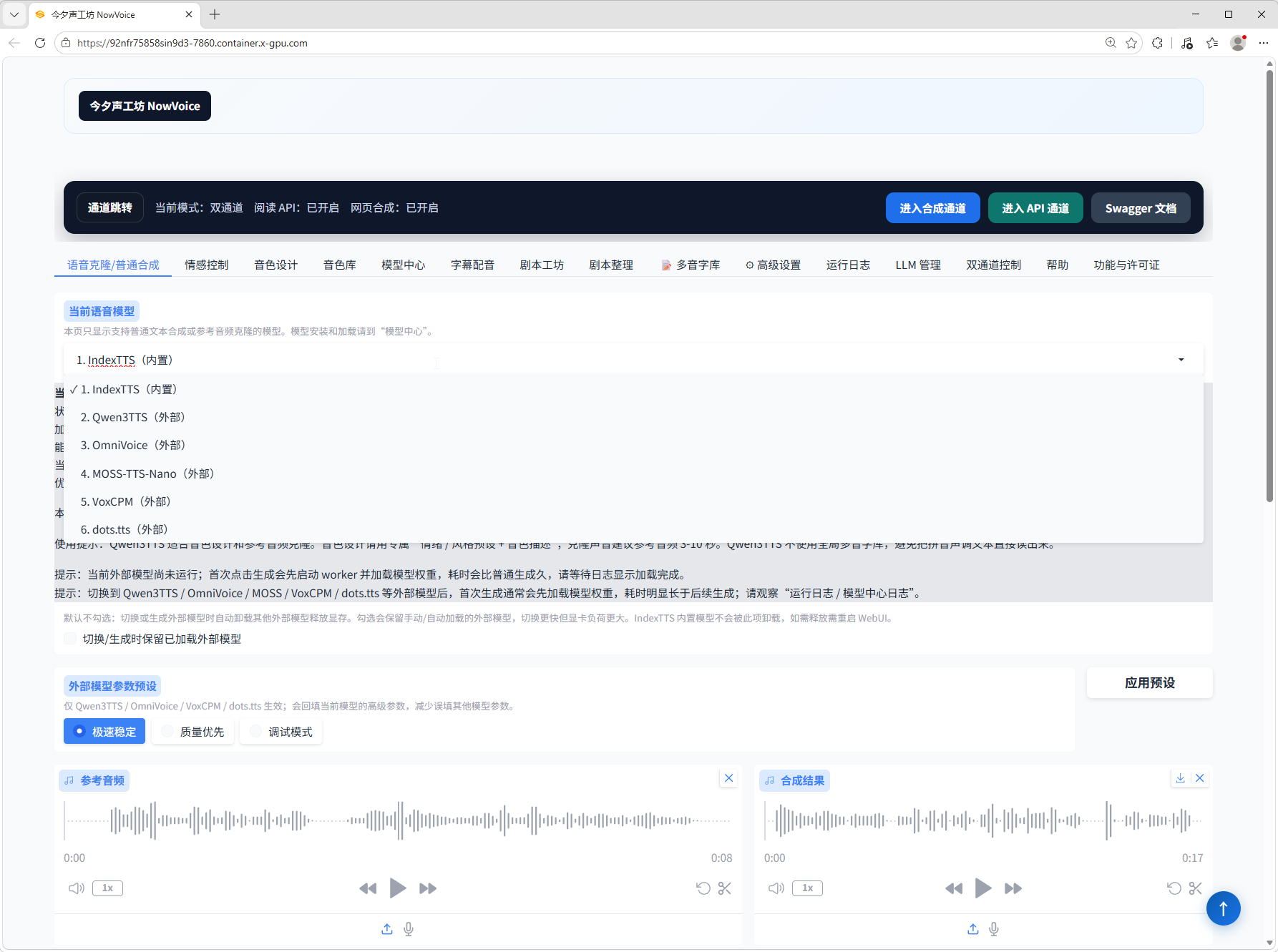
Task: Open browser zoom magnifier icon
Action: [1111, 43]
